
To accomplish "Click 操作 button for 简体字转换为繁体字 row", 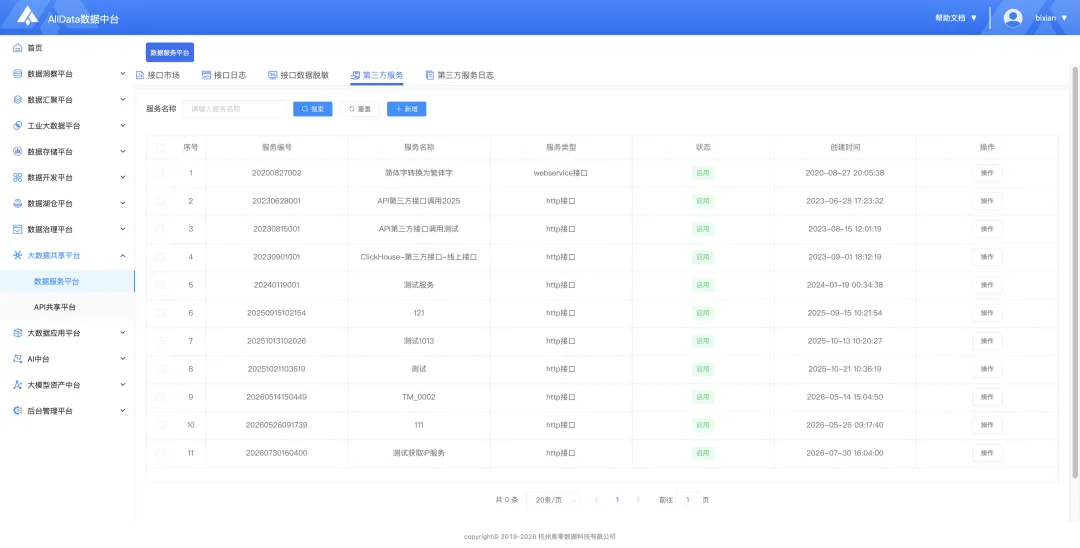I will tap(987, 173).
